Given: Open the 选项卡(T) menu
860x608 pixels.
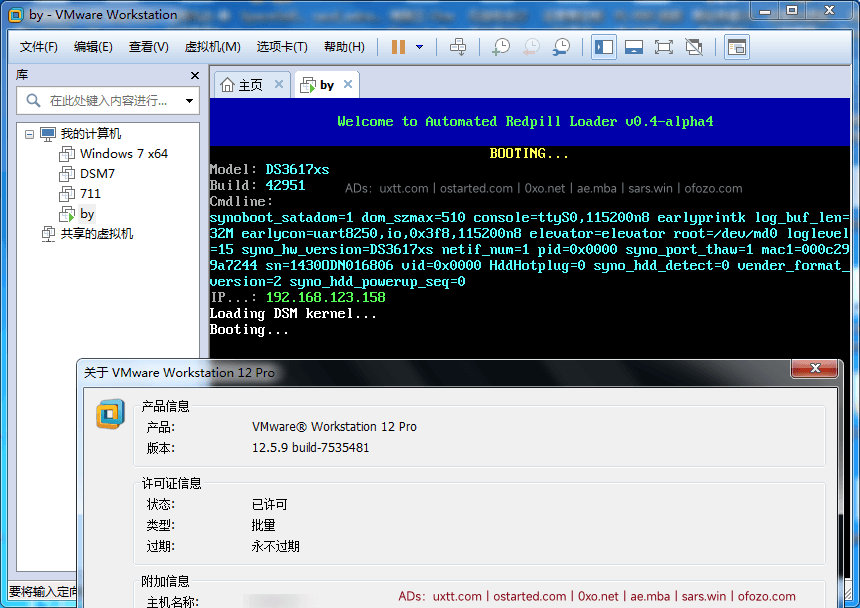Looking at the screenshot, I should 282,47.
